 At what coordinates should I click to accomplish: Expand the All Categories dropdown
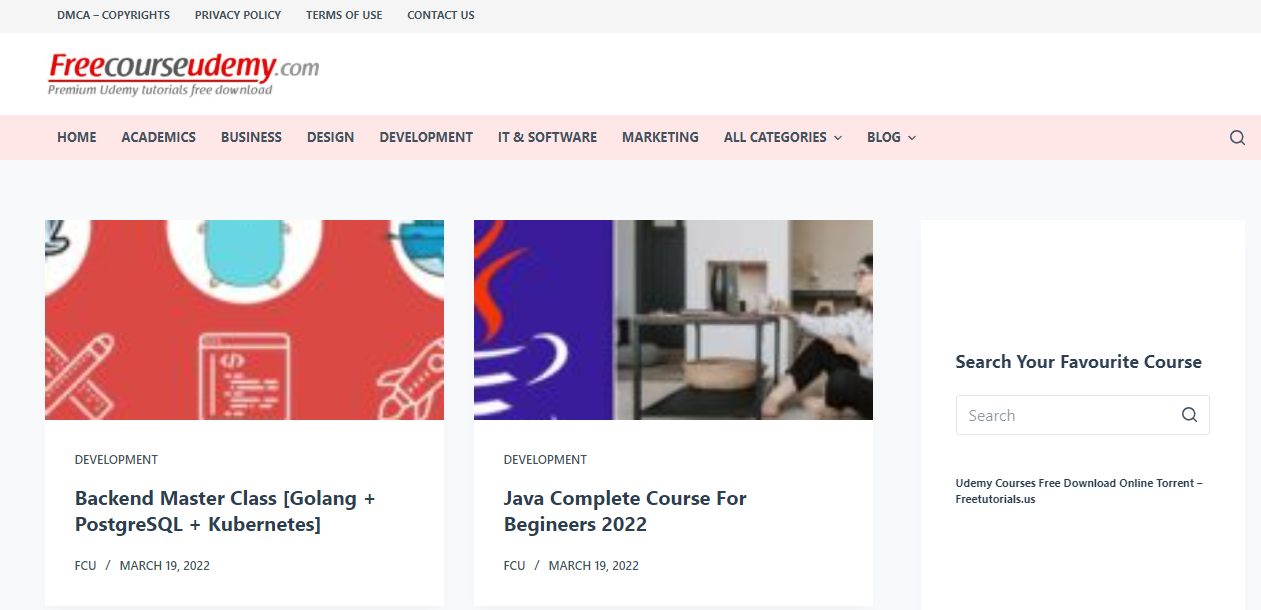click(783, 137)
